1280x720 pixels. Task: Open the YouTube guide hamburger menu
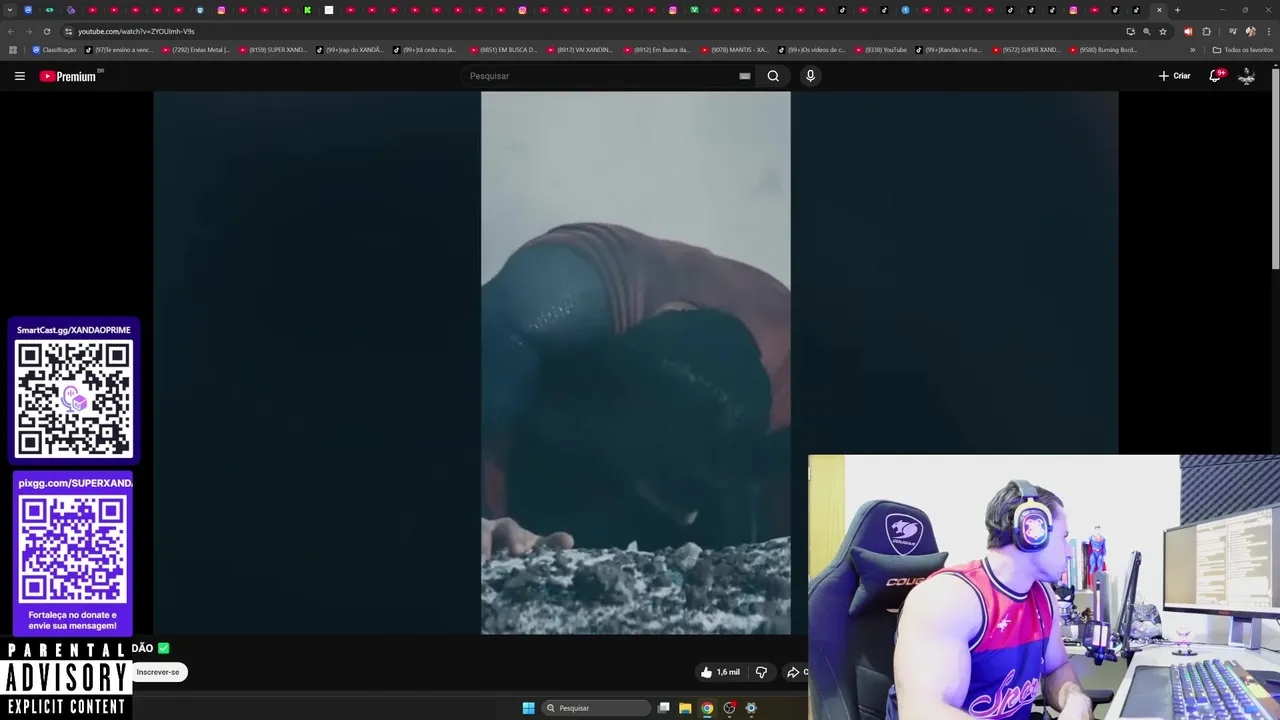tap(19, 76)
